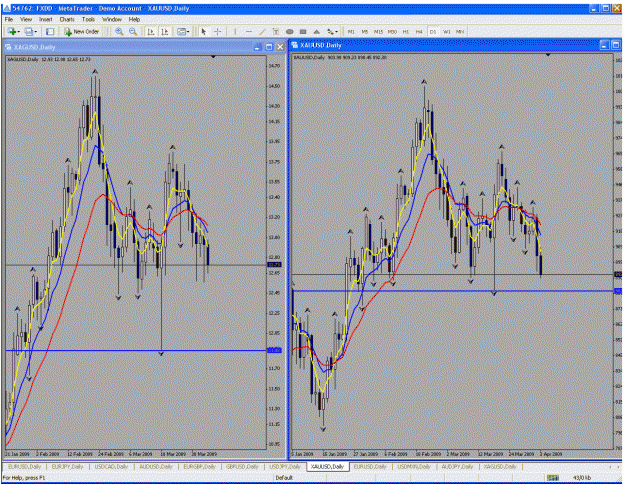The width and height of the screenshot is (625, 484).
Task: Select the blue horizontal line in XAUUSD chart
Action: (452, 291)
